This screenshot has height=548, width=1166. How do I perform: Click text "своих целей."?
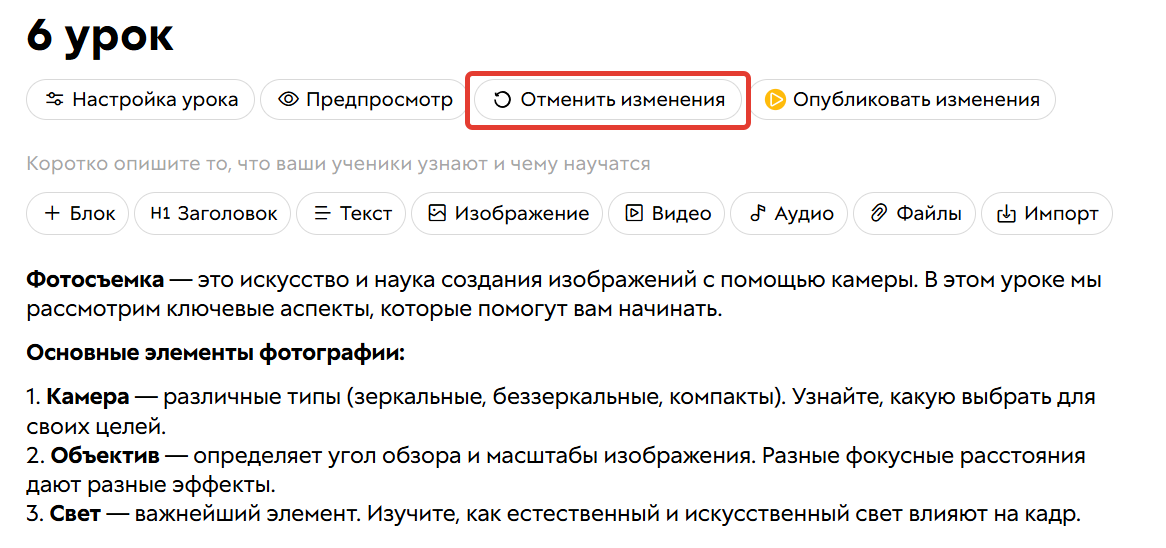point(94,428)
